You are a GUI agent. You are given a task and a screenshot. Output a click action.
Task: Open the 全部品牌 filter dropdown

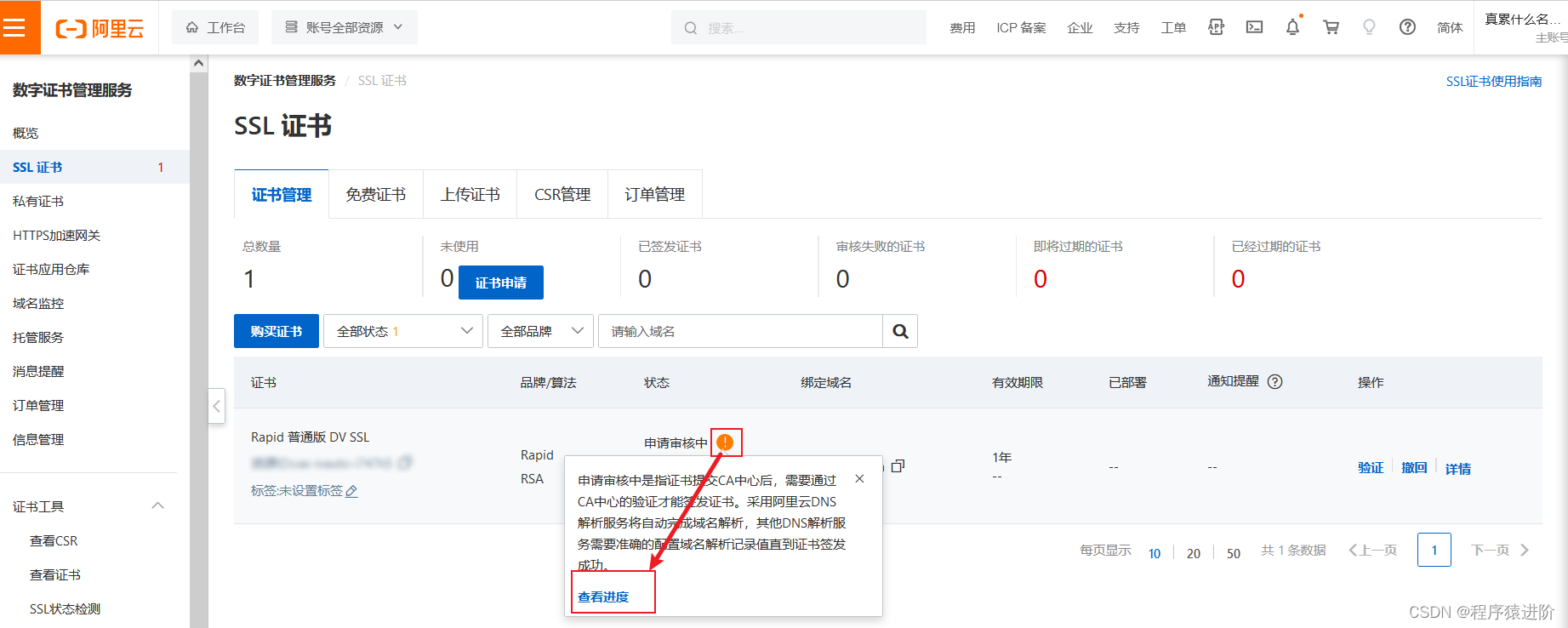pos(541,331)
